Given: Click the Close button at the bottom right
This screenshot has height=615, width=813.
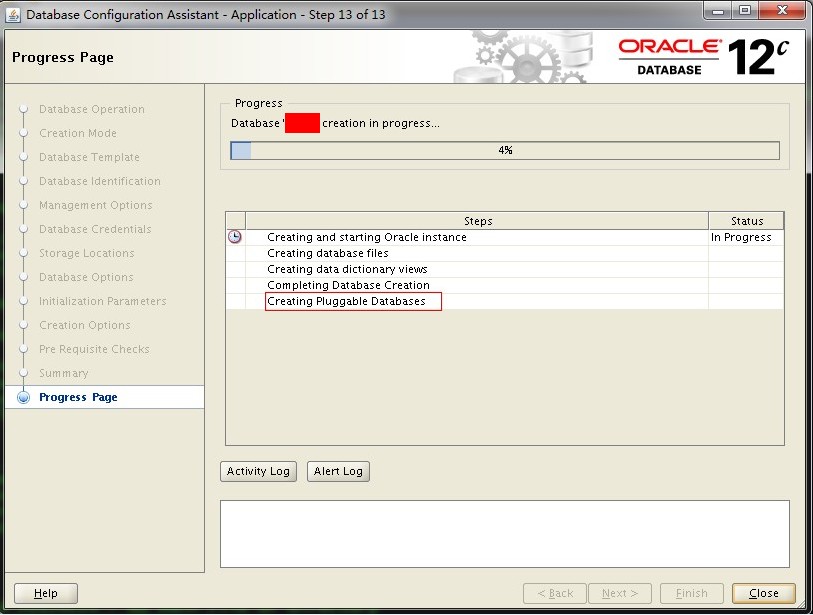Looking at the screenshot, I should point(764,593).
